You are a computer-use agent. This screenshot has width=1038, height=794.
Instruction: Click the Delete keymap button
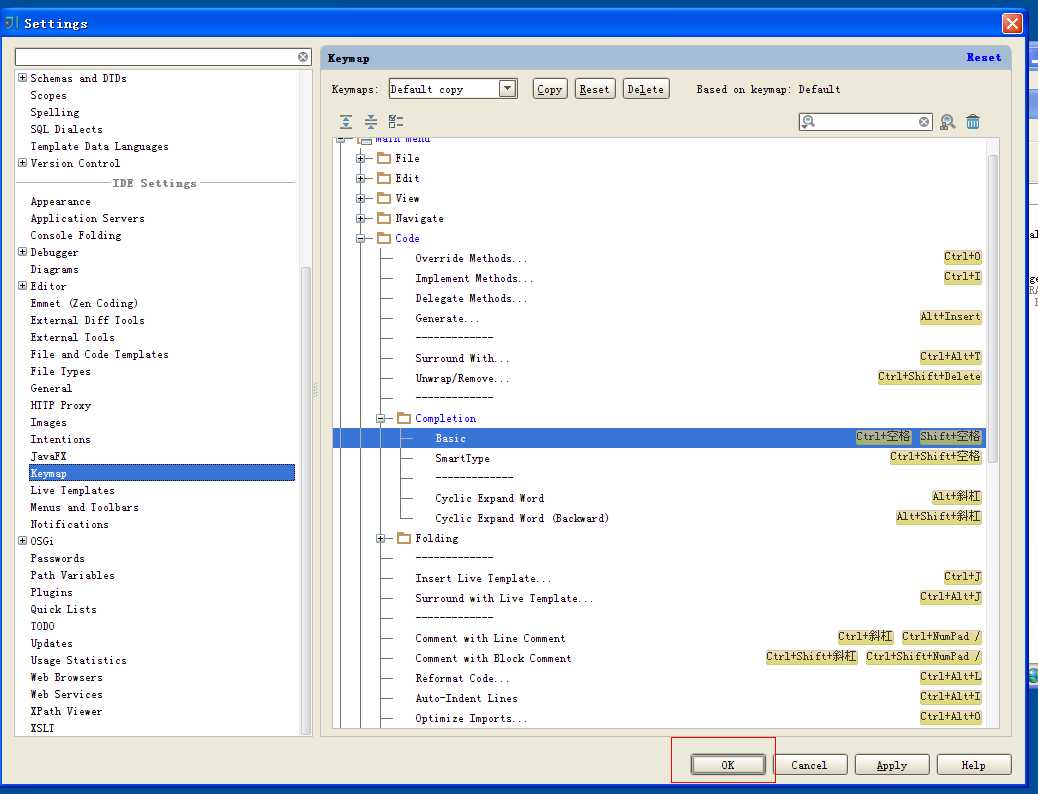645,89
